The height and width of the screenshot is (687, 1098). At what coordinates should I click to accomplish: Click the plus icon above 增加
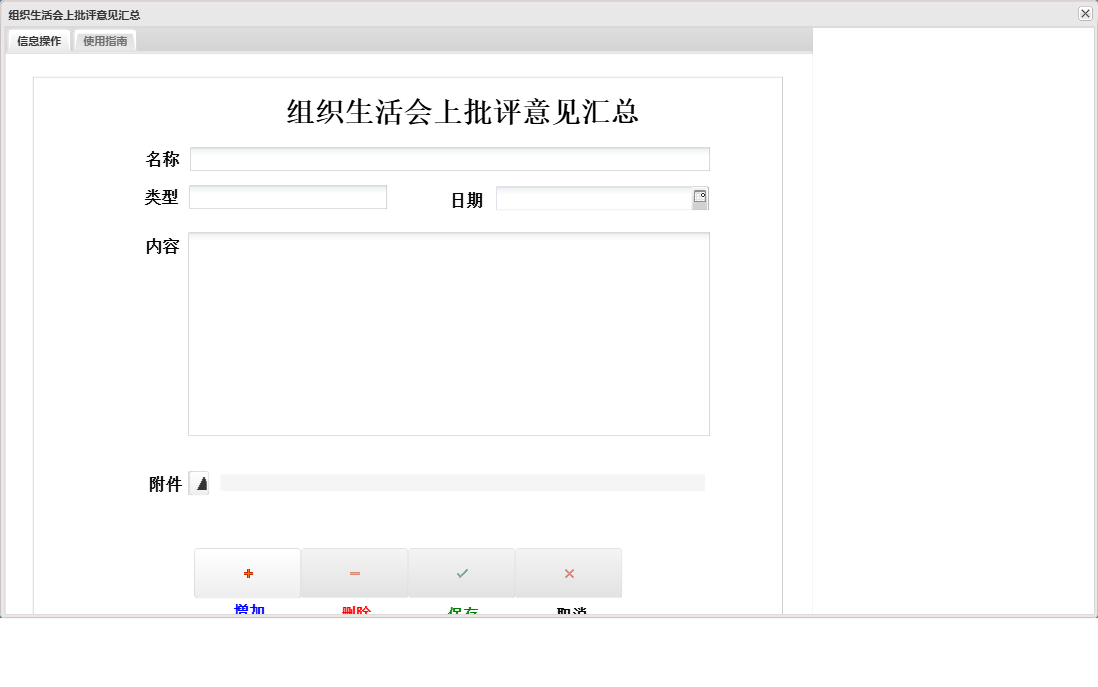(247, 572)
